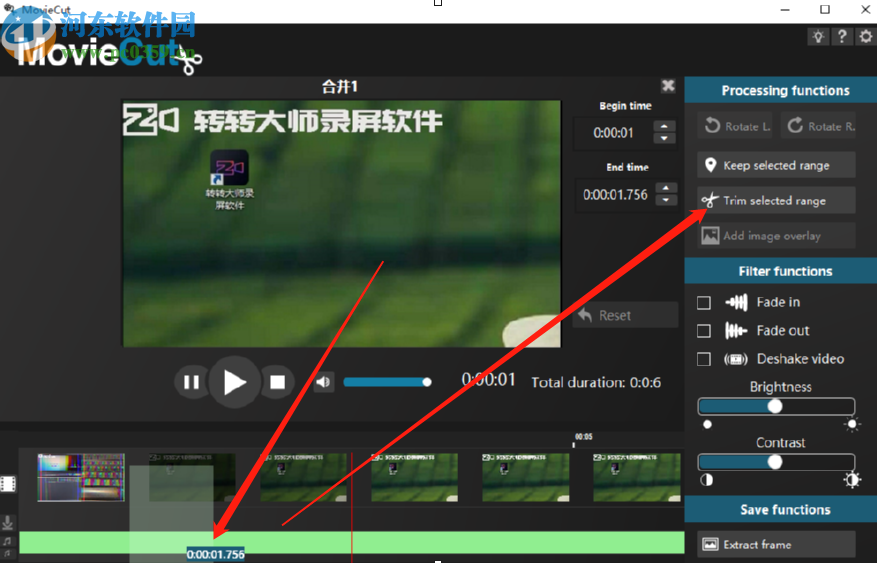This screenshot has width=877, height=563.
Task: Open the lightbulb tips icon
Action: tap(818, 37)
